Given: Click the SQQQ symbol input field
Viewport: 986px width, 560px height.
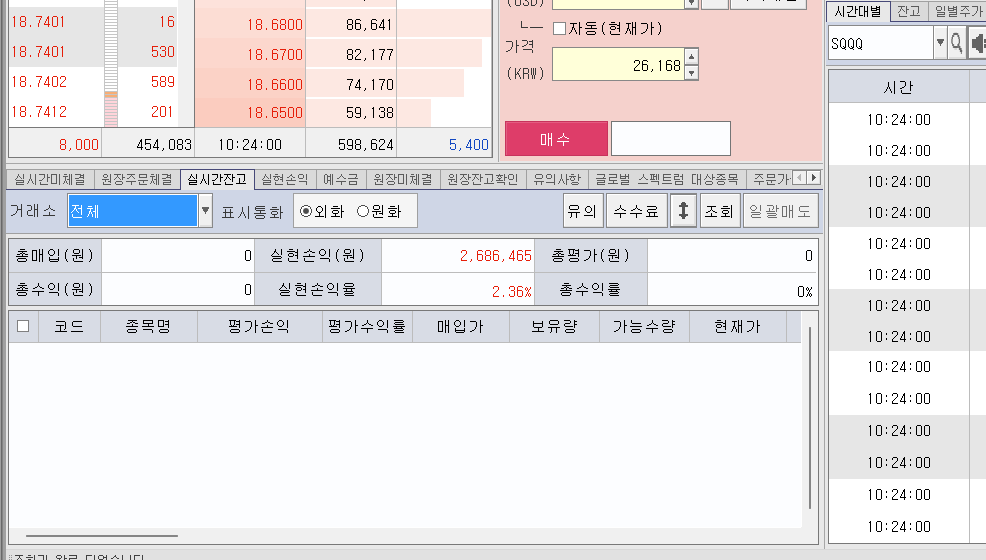Looking at the screenshot, I should point(880,43).
